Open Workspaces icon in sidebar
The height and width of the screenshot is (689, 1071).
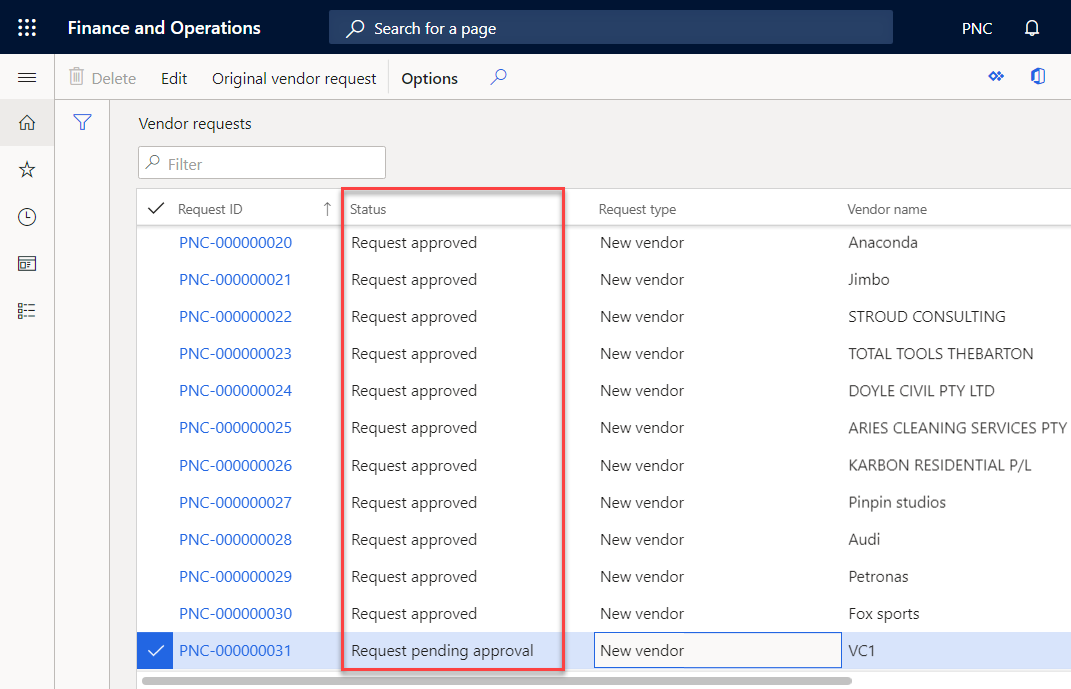27,264
